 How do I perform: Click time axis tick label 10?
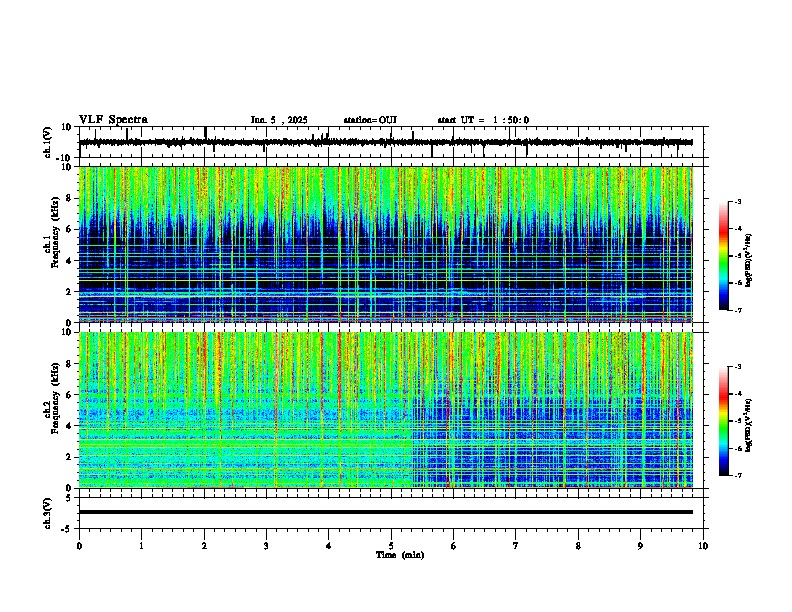(x=703, y=546)
